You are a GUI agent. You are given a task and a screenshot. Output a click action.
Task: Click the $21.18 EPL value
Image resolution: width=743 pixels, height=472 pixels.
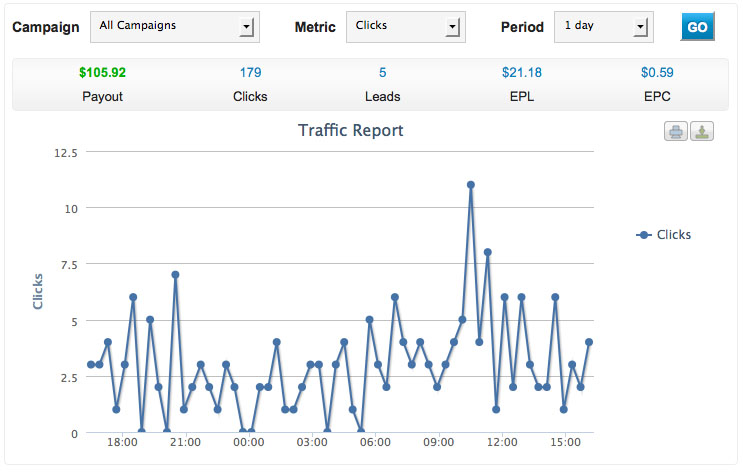(x=521, y=73)
